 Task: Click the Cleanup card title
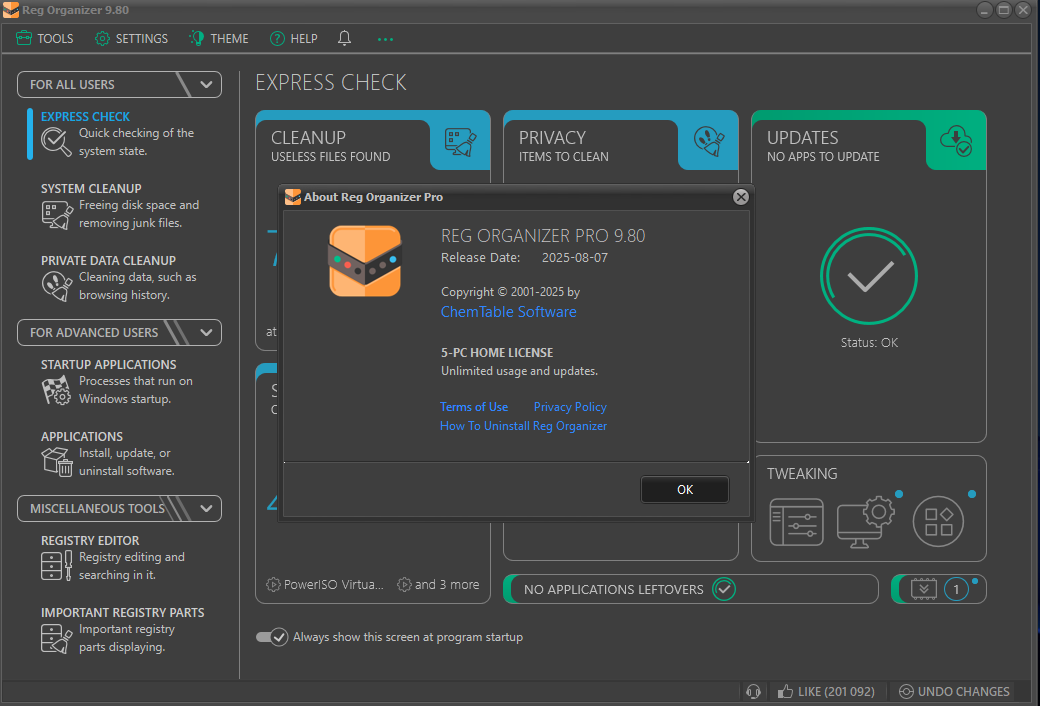point(308,137)
